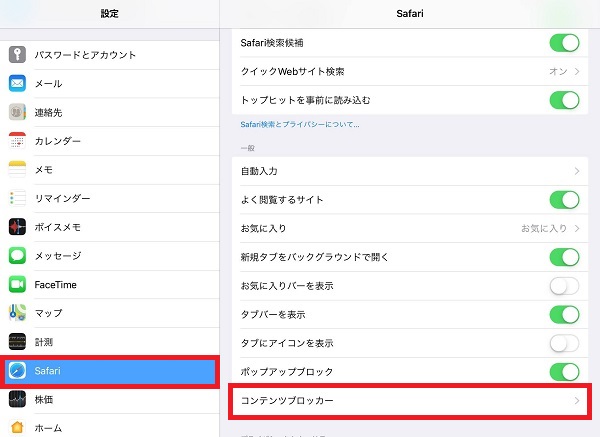This screenshot has width=600, height=437.
Task: Tap the お気に入り value on the right
Action: pyautogui.click(x=544, y=228)
